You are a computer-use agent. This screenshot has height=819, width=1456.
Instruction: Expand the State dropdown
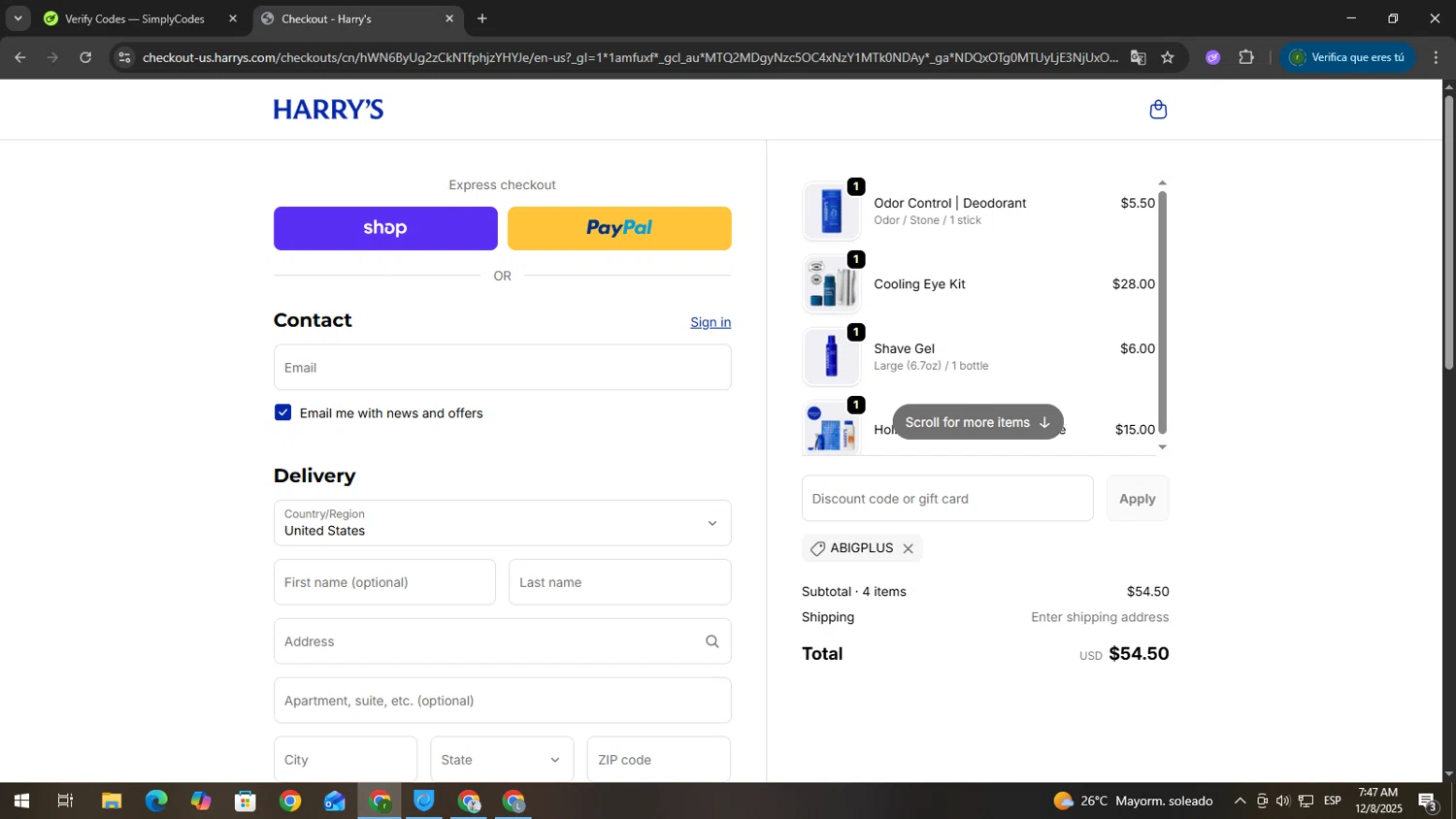tap(502, 760)
